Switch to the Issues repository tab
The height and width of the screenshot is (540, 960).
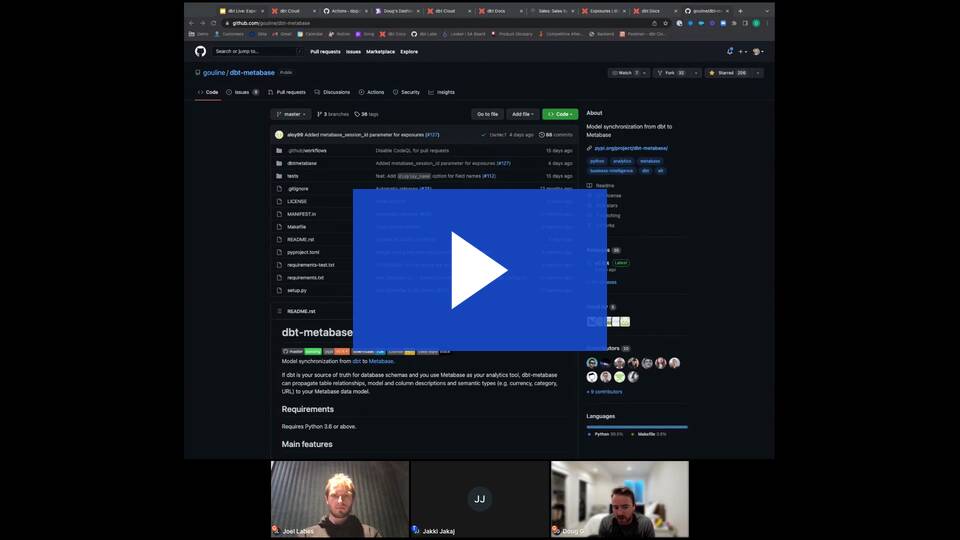click(242, 92)
